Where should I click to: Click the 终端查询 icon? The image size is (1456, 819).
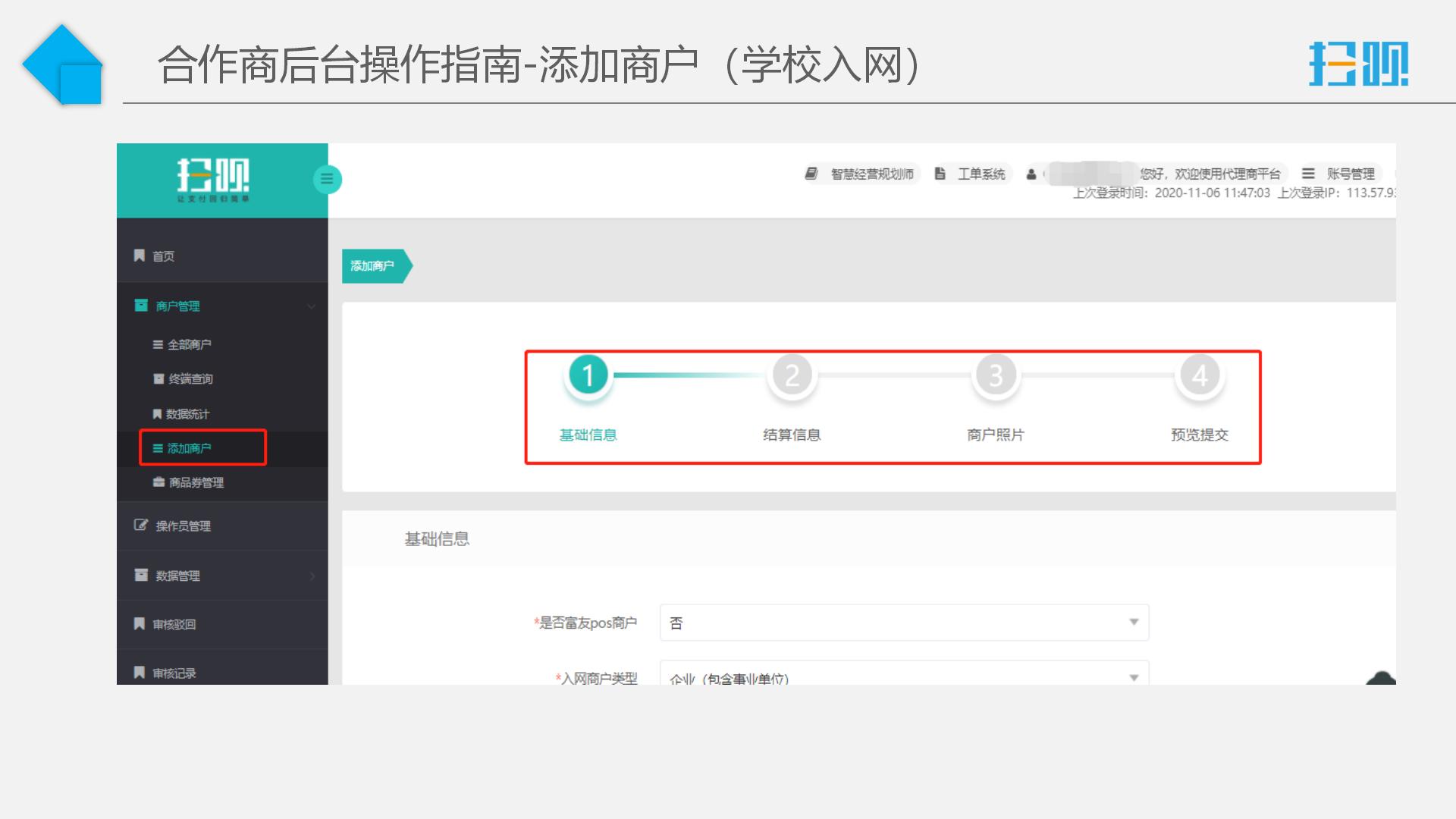coord(158,379)
